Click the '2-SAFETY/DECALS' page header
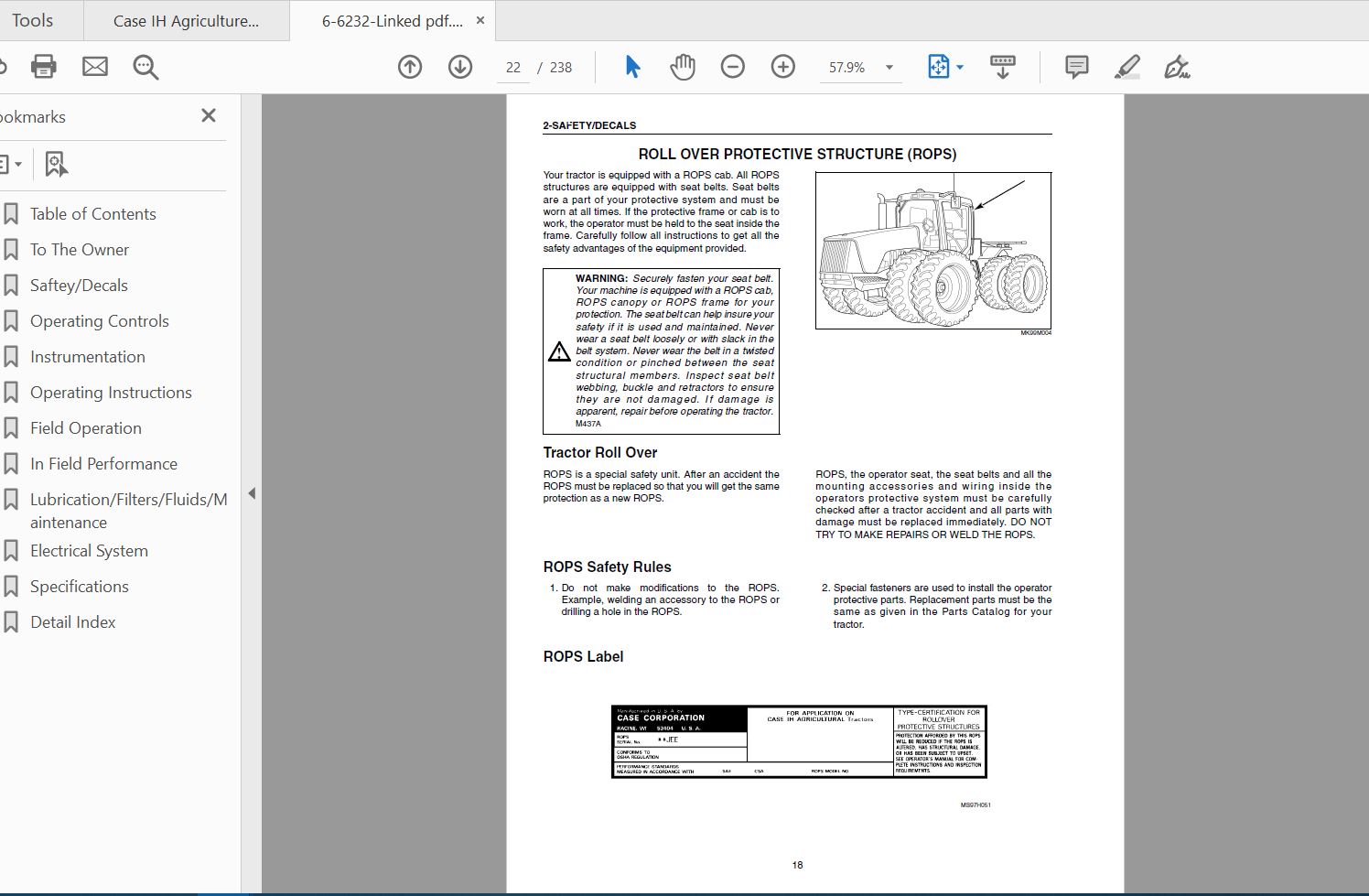The width and height of the screenshot is (1369, 896). (589, 125)
